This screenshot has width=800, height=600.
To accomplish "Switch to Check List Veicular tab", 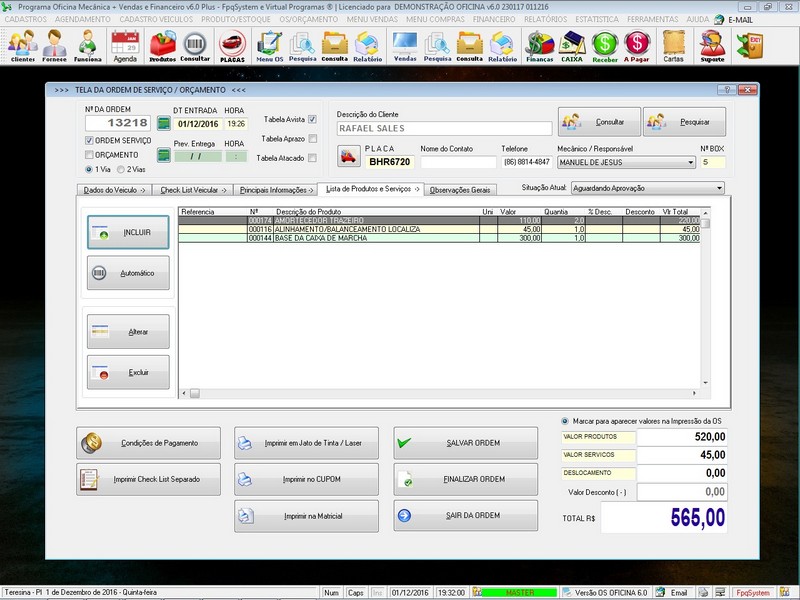I will (193, 190).
